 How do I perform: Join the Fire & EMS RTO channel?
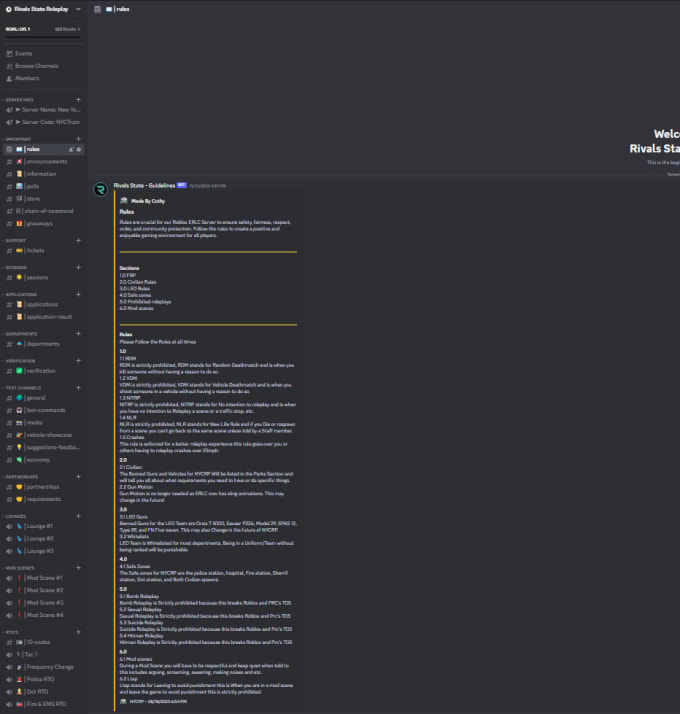[43, 704]
